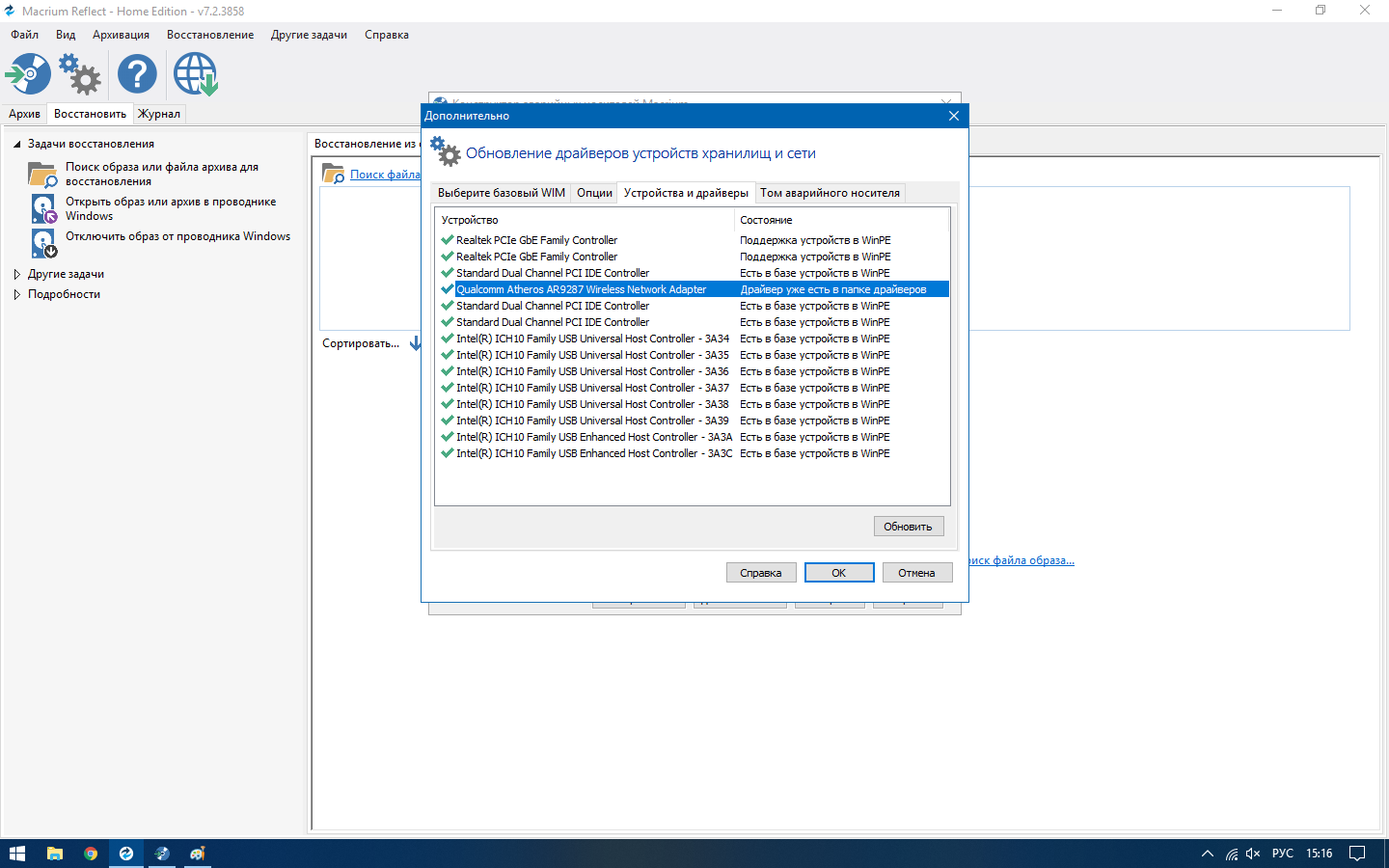Close the Дополнительно dialog with the X
This screenshot has height=868, width=1389.
point(953,116)
